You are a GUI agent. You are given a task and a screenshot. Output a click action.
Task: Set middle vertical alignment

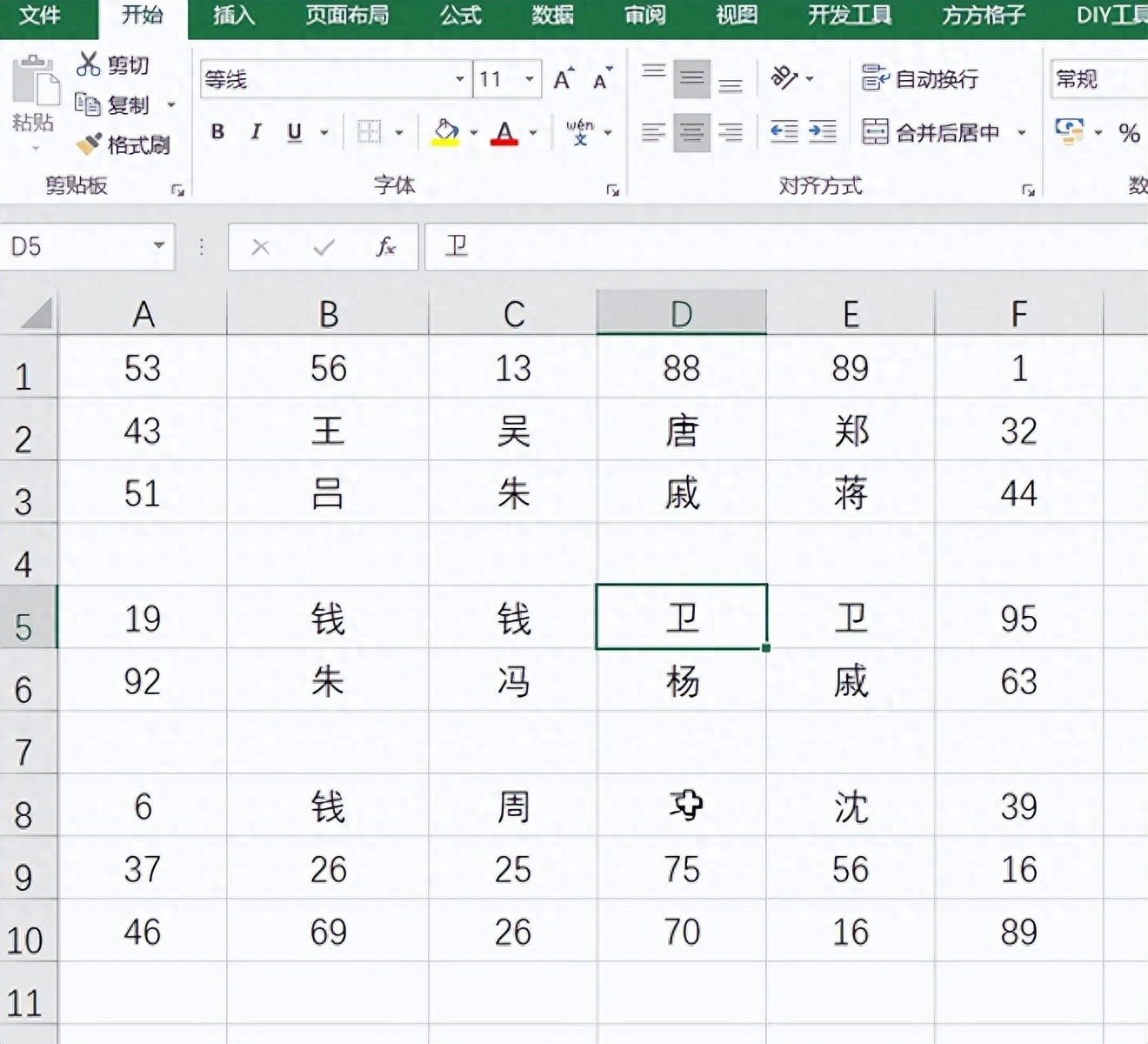692,79
